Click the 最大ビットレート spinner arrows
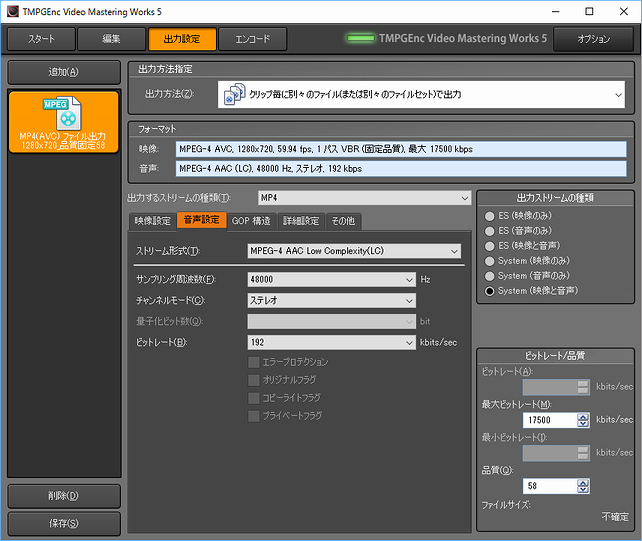 pyautogui.click(x=583, y=420)
